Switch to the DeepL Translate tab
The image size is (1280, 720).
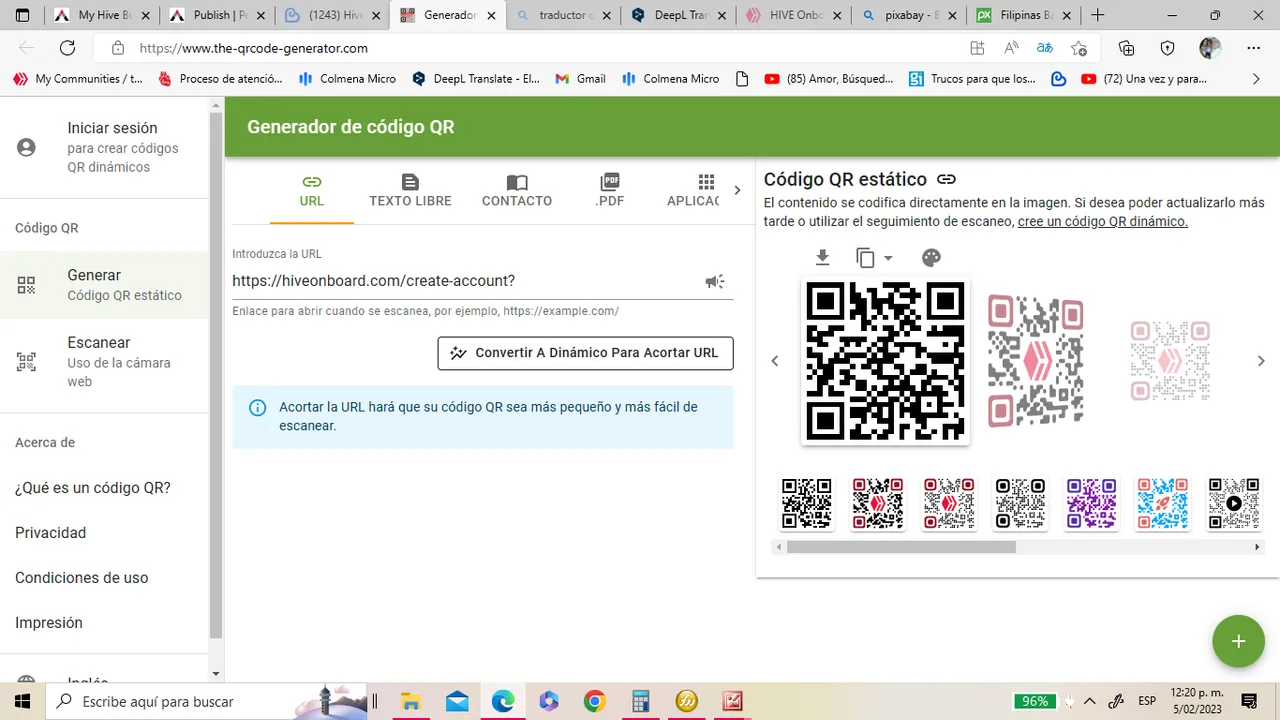(679, 15)
